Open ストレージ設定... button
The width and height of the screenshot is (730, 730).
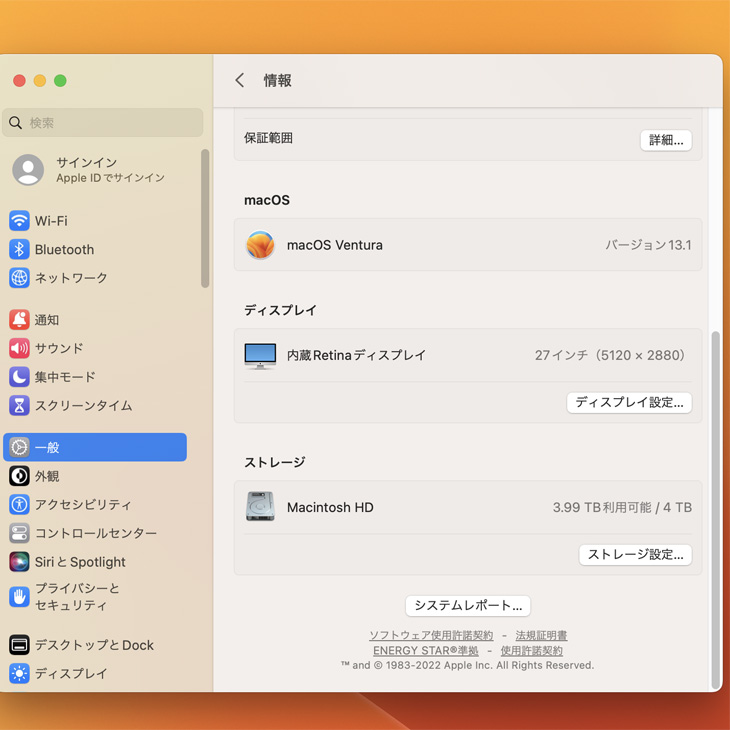pos(635,554)
